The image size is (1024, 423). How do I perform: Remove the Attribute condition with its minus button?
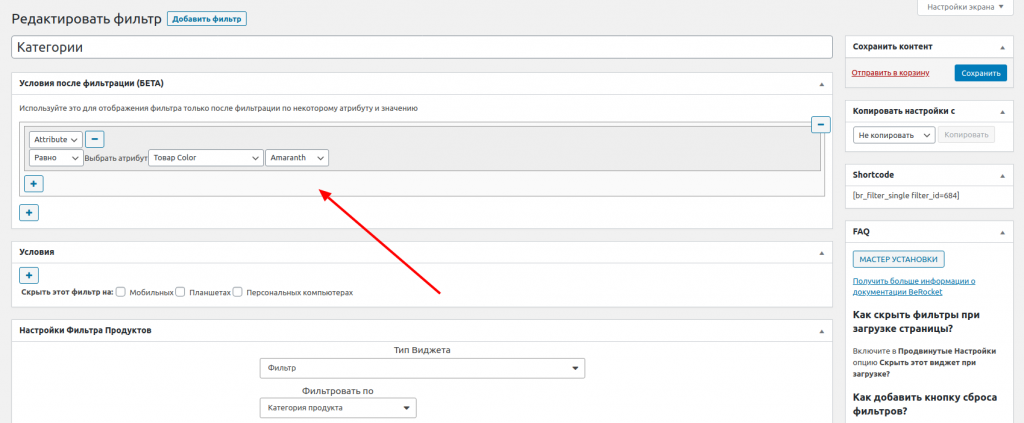click(x=94, y=140)
